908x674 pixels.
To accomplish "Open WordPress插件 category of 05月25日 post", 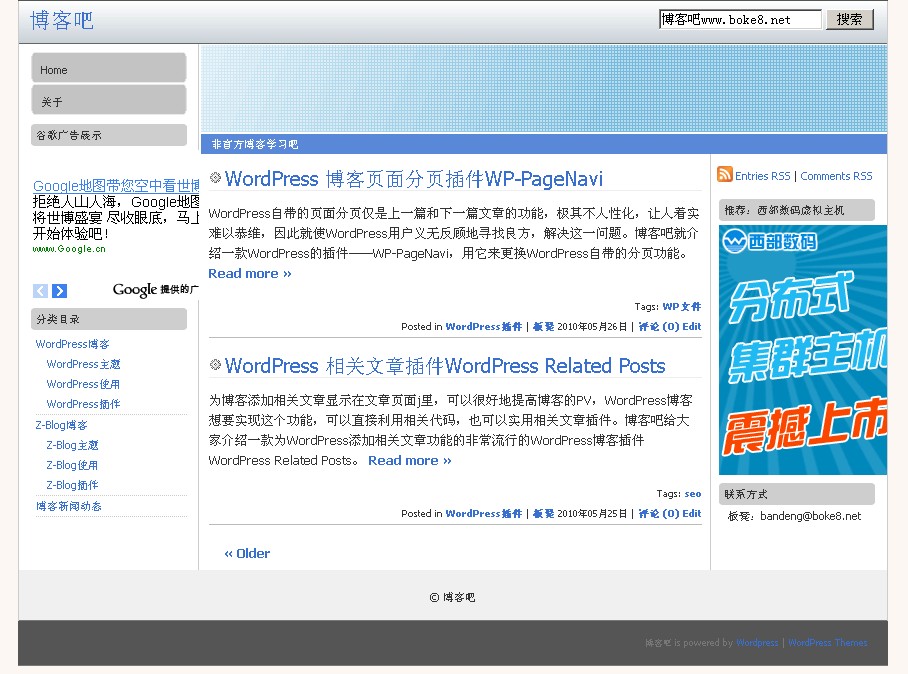I will click(x=484, y=514).
